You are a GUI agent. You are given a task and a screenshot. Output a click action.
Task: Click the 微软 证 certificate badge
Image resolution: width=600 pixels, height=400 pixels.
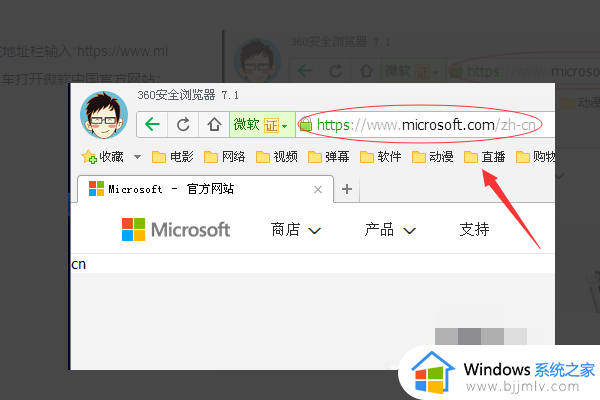pos(262,124)
